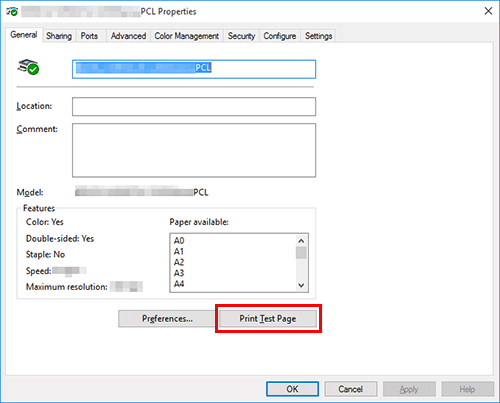Image resolution: width=500 pixels, height=403 pixels.
Task: Open printing Preferences
Action: tap(167, 319)
